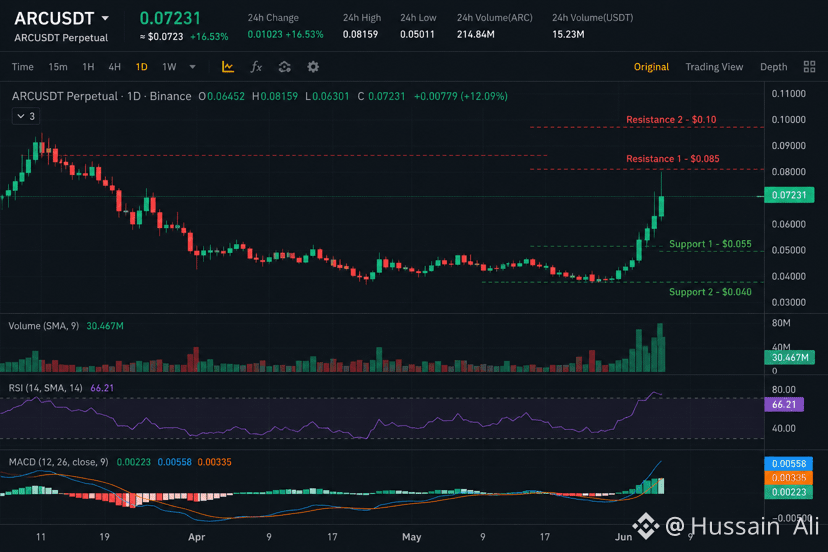Click the Resistance 2 - $0.10 label
The width and height of the screenshot is (828, 552).
coord(671,119)
